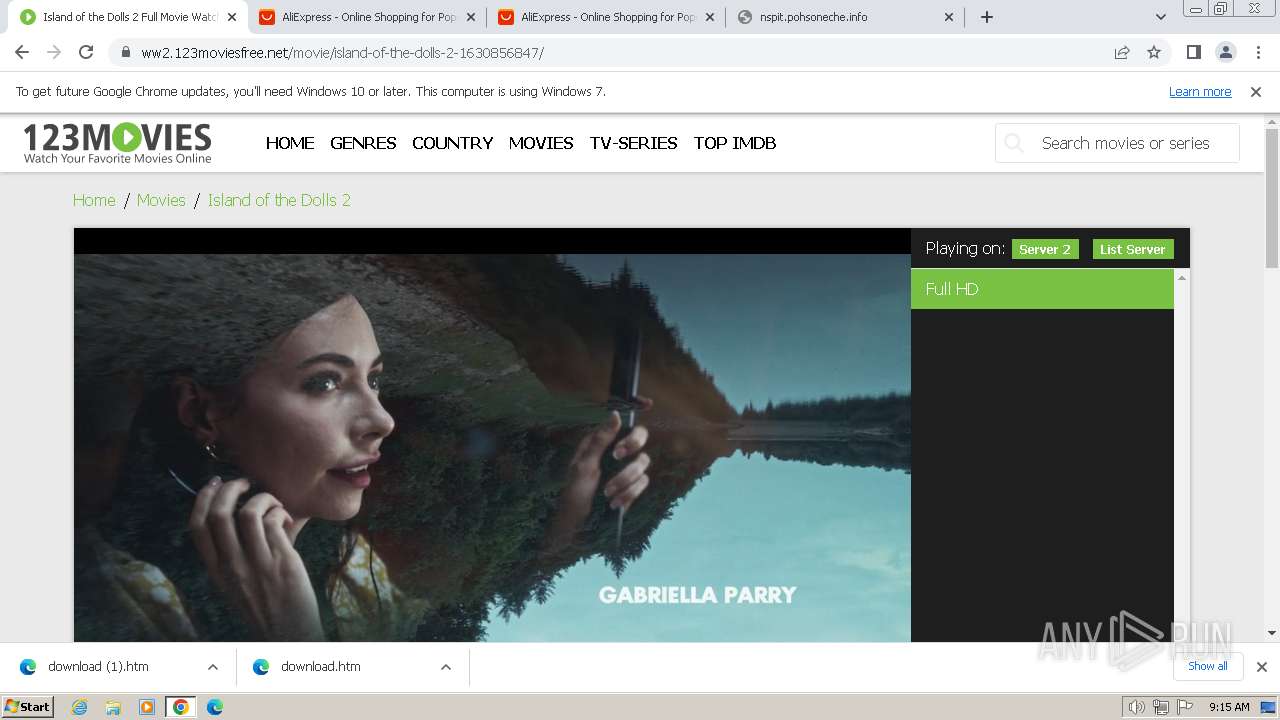Show all downloads

(x=1208, y=666)
